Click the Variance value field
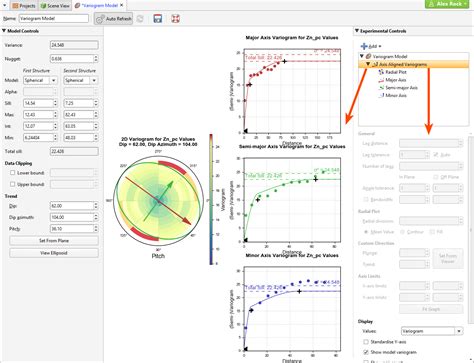Viewport: 474px width, 363px height. tap(74, 45)
